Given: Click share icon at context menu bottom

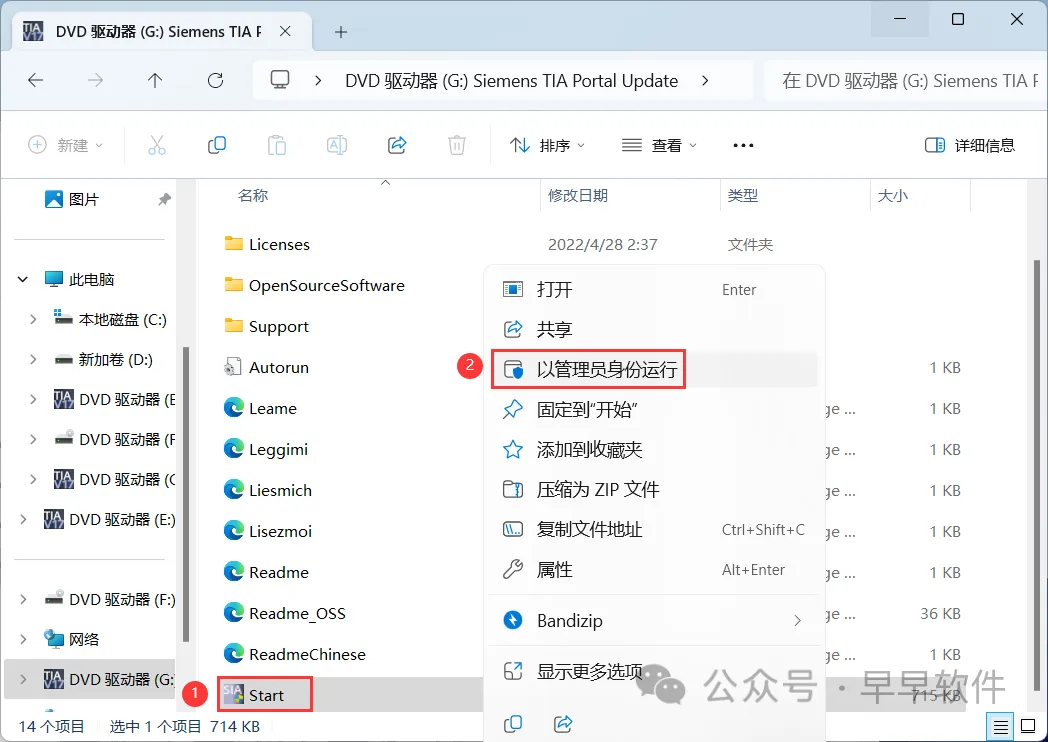Looking at the screenshot, I should pyautogui.click(x=563, y=723).
